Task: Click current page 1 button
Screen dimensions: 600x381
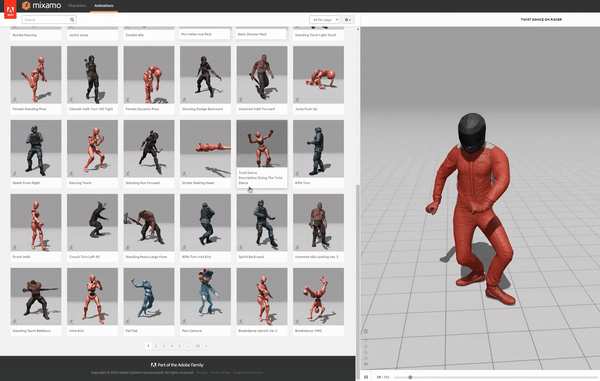Action: [x=148, y=346]
